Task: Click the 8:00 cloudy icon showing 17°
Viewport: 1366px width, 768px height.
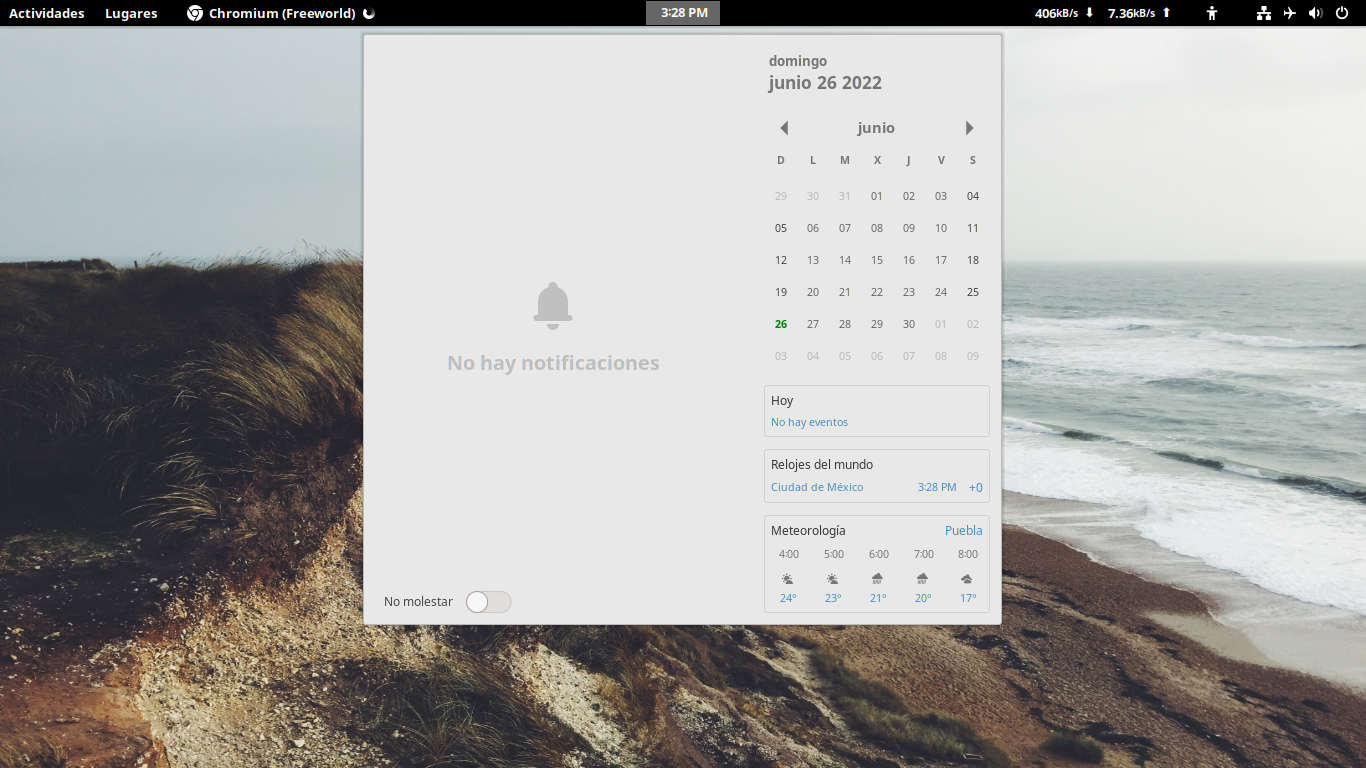Action: point(967,579)
